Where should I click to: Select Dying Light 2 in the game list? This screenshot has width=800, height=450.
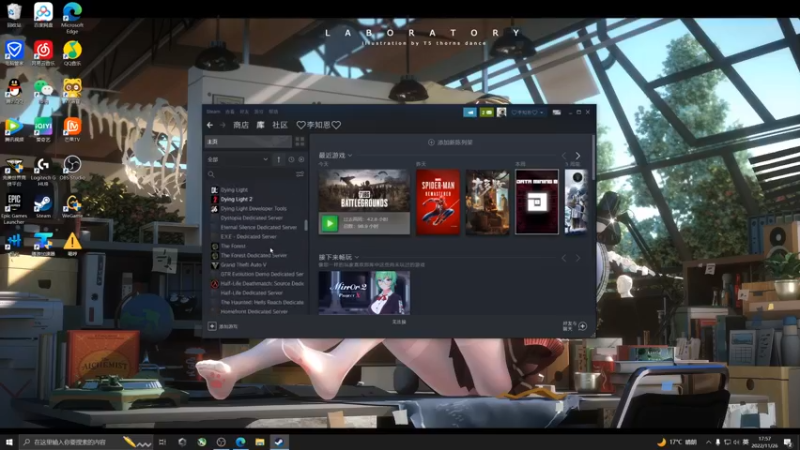pos(236,199)
